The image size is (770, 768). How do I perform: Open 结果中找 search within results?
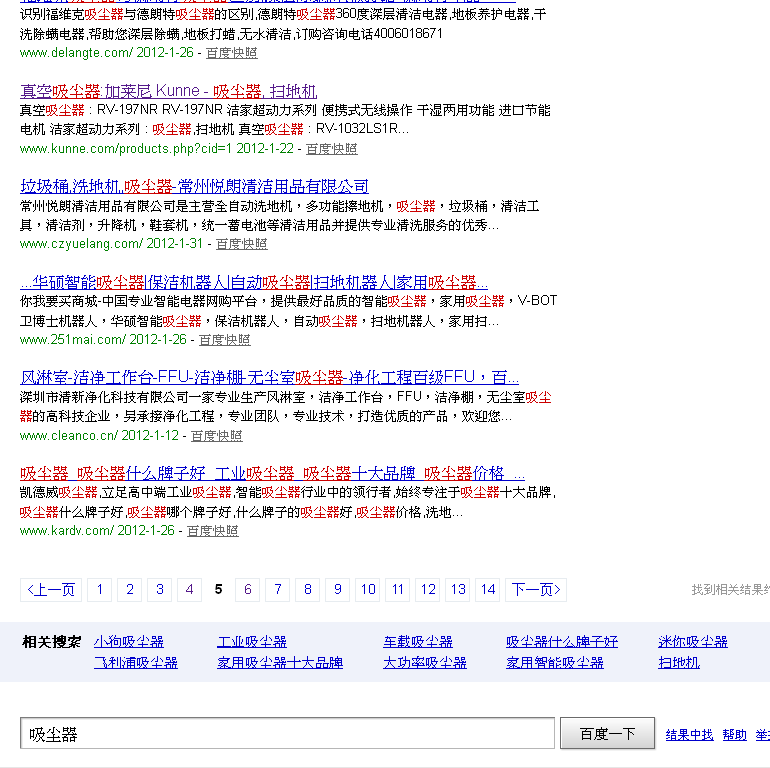(x=689, y=735)
